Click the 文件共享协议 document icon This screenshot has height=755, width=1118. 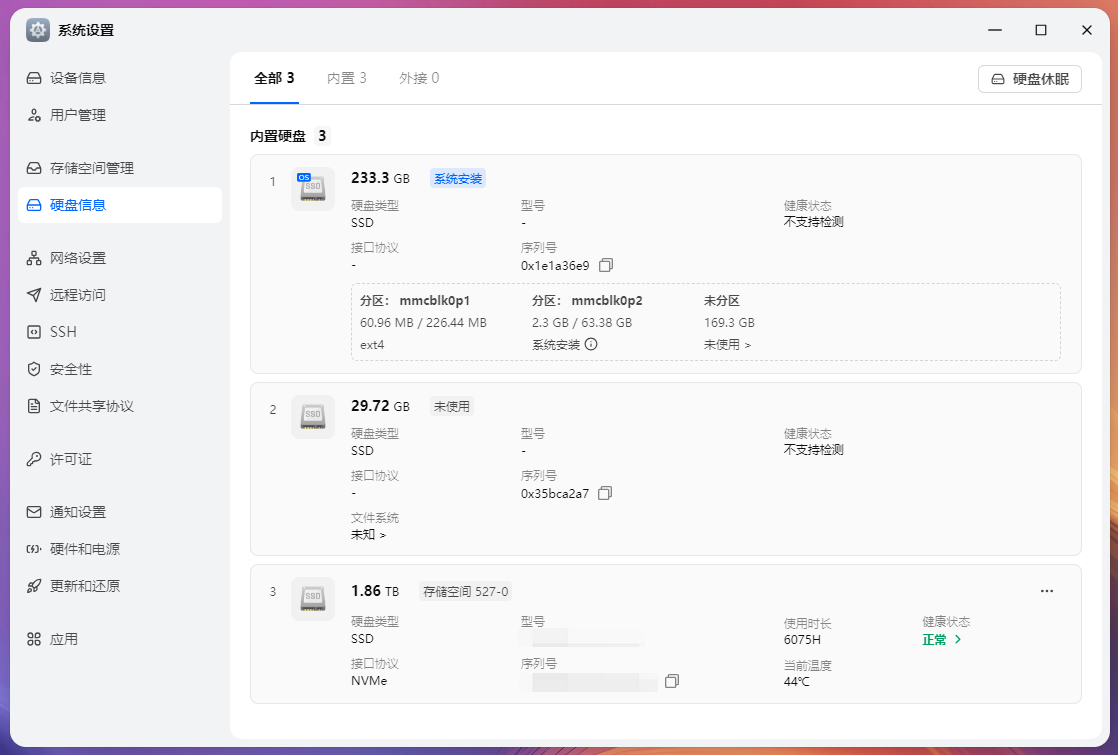(34, 406)
